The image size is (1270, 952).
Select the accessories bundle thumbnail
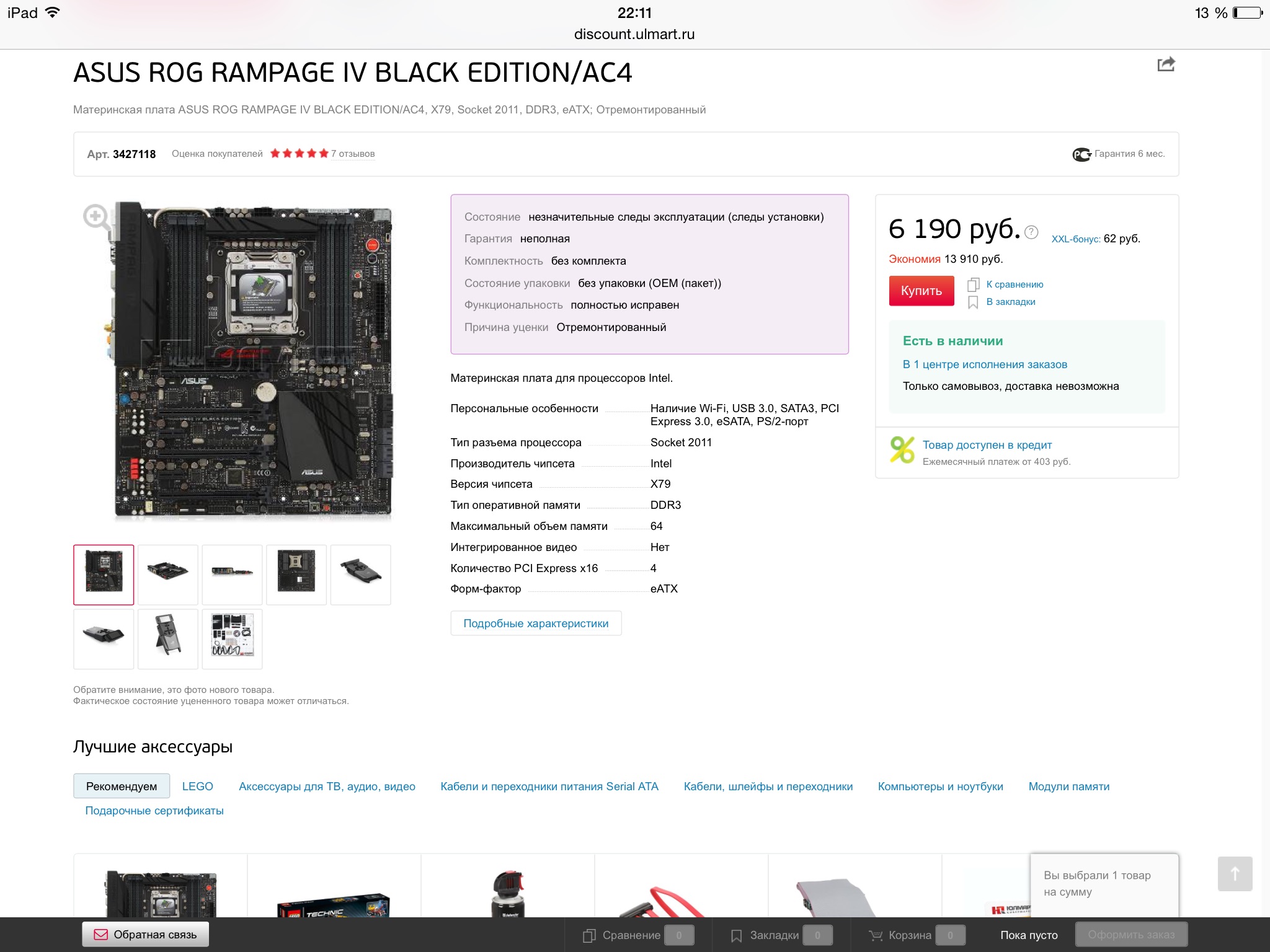(x=232, y=639)
